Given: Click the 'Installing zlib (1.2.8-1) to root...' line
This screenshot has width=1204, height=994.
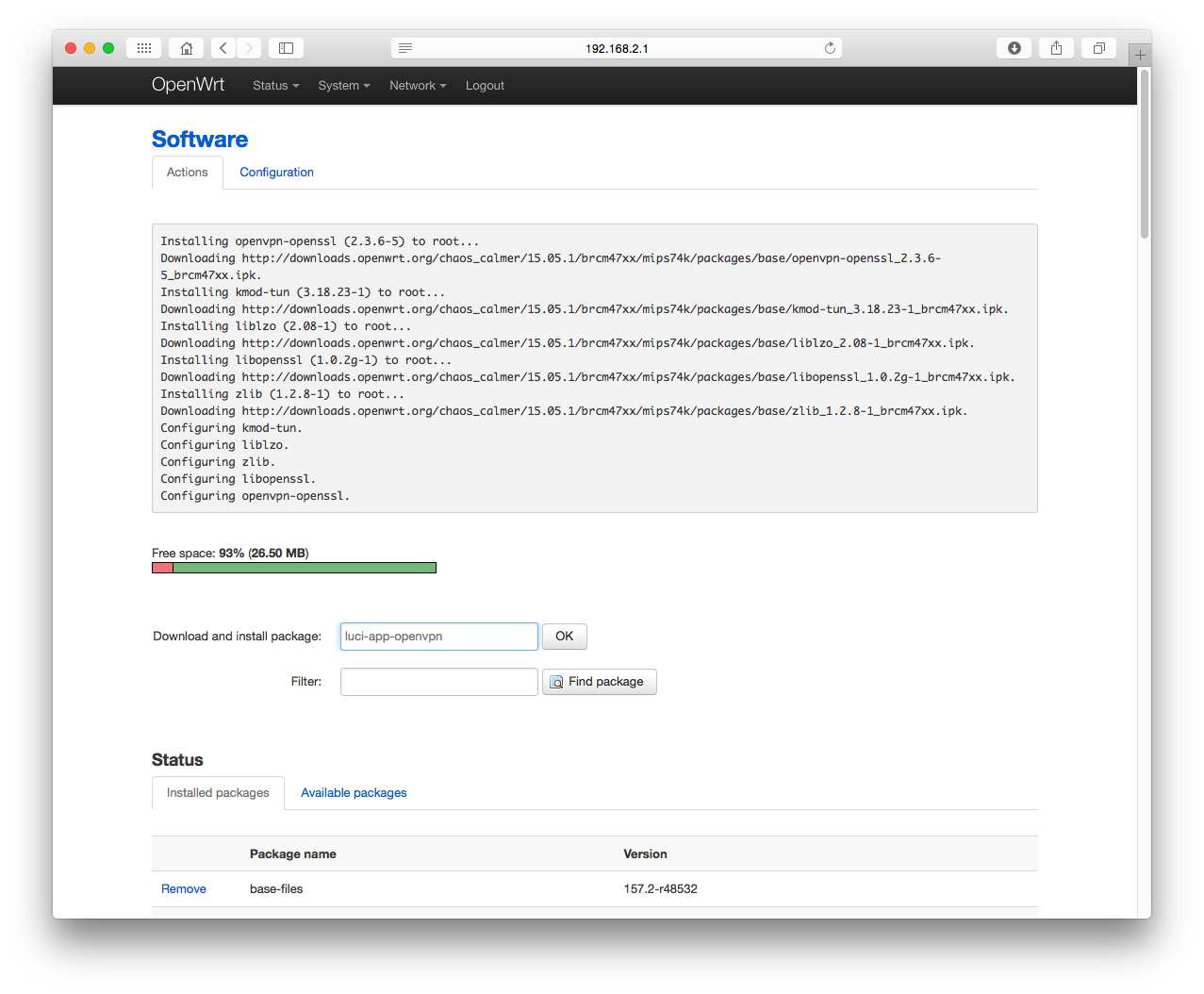Looking at the screenshot, I should pyautogui.click(x=282, y=394).
